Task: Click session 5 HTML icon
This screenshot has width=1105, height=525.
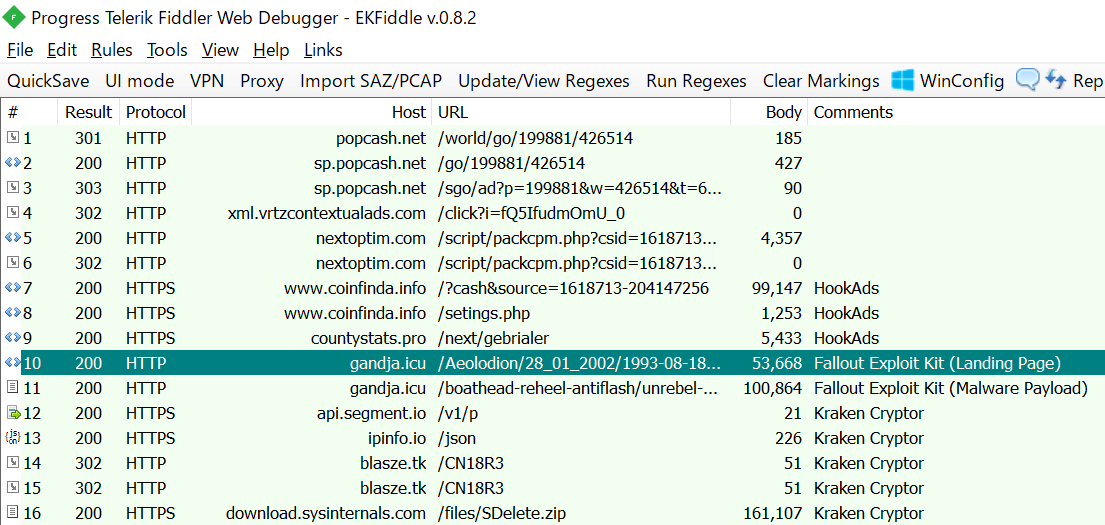Action: pyautogui.click(x=13, y=237)
